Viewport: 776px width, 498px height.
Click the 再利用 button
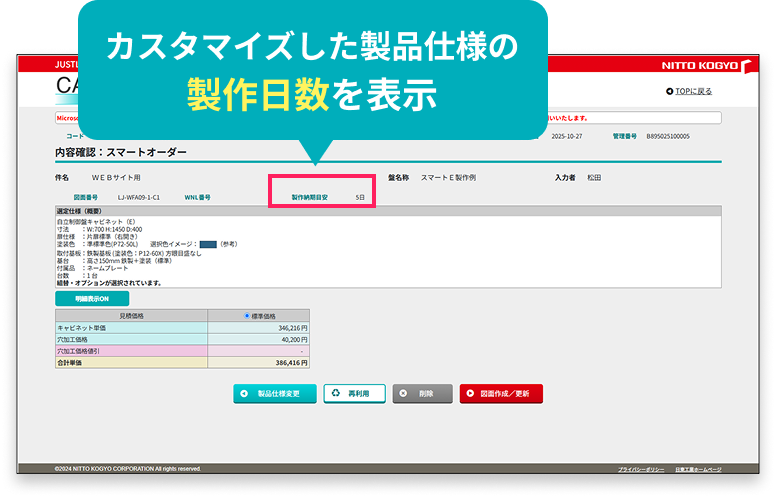point(354,394)
